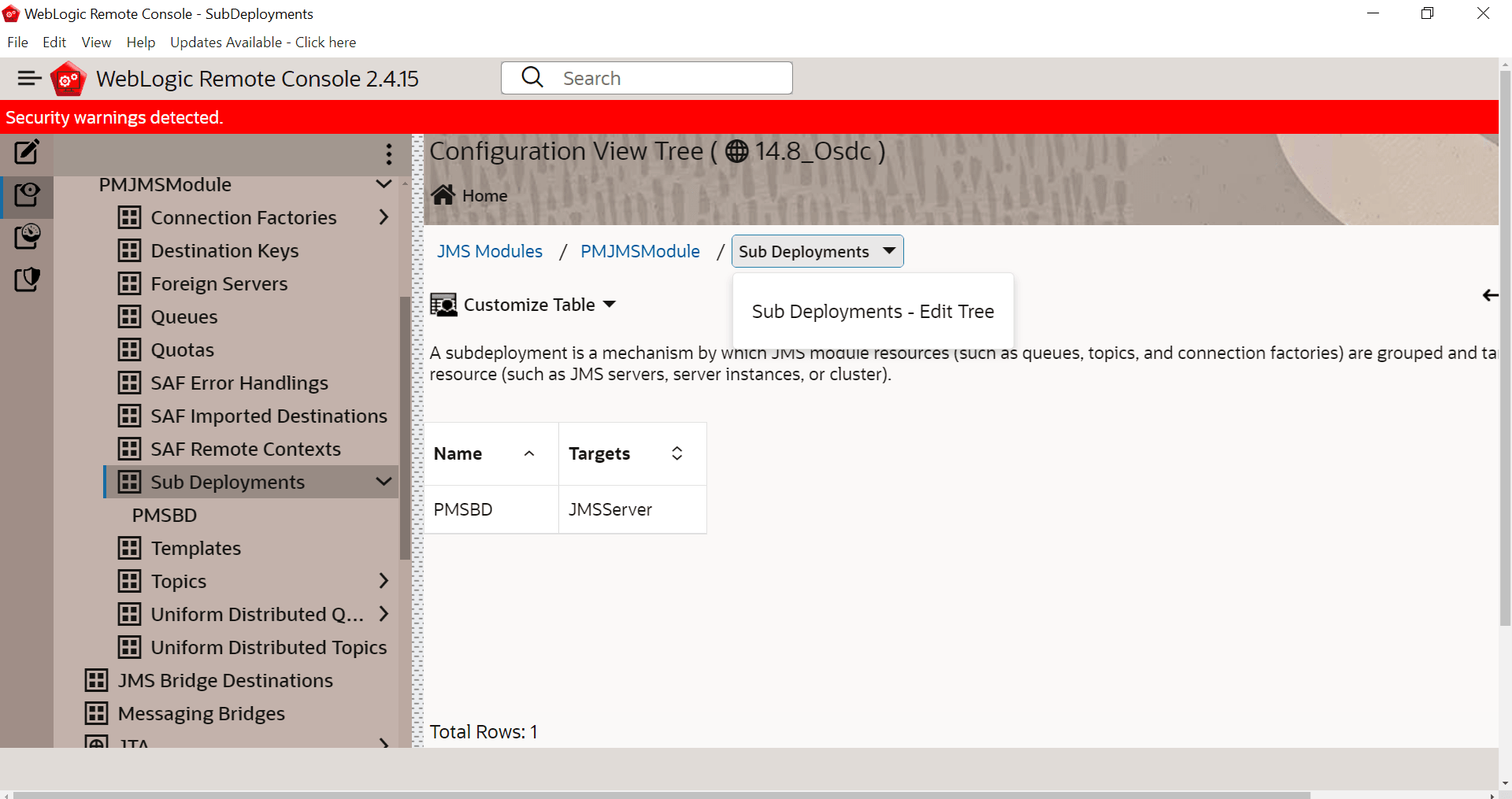Open the PMSBD row in the table
The image size is (1512, 799).
[463, 509]
